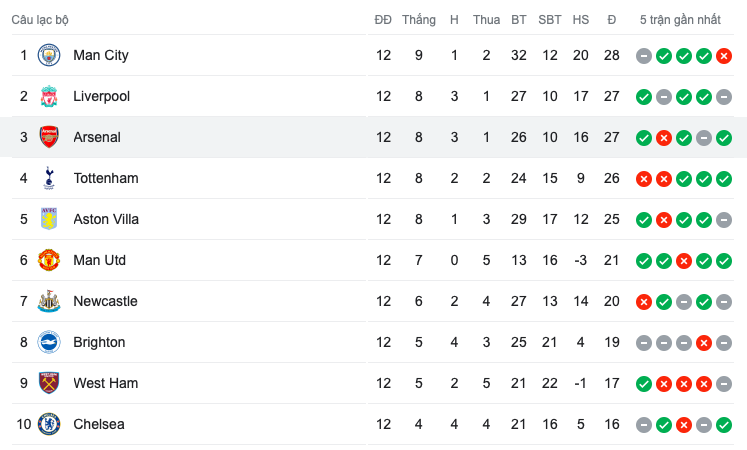Image resolution: width=747 pixels, height=450 pixels.
Task: Click the Tottenham club crest
Action: pos(49,178)
